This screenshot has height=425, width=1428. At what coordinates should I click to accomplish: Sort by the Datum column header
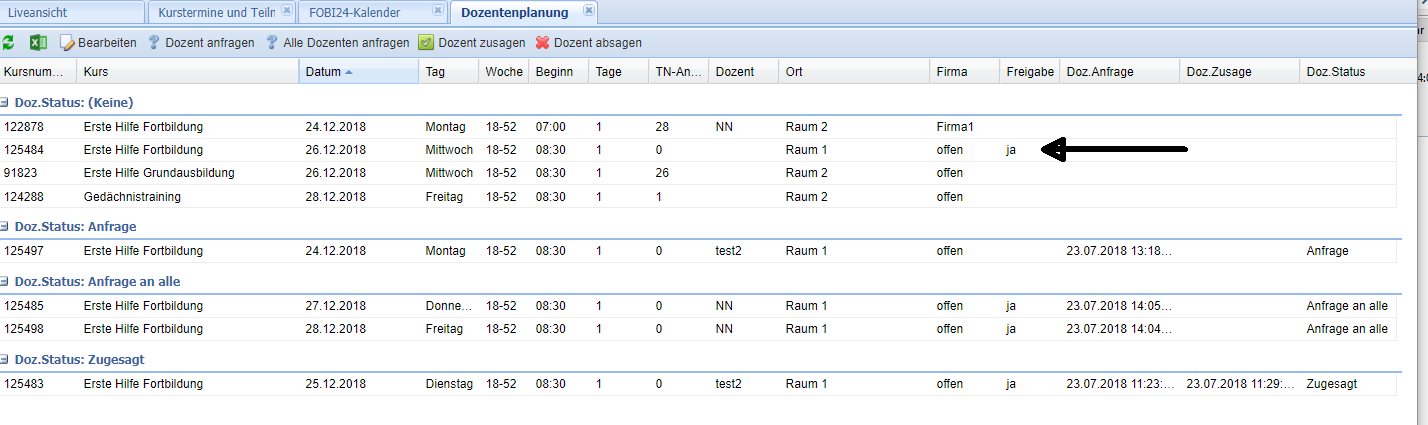[x=324, y=72]
